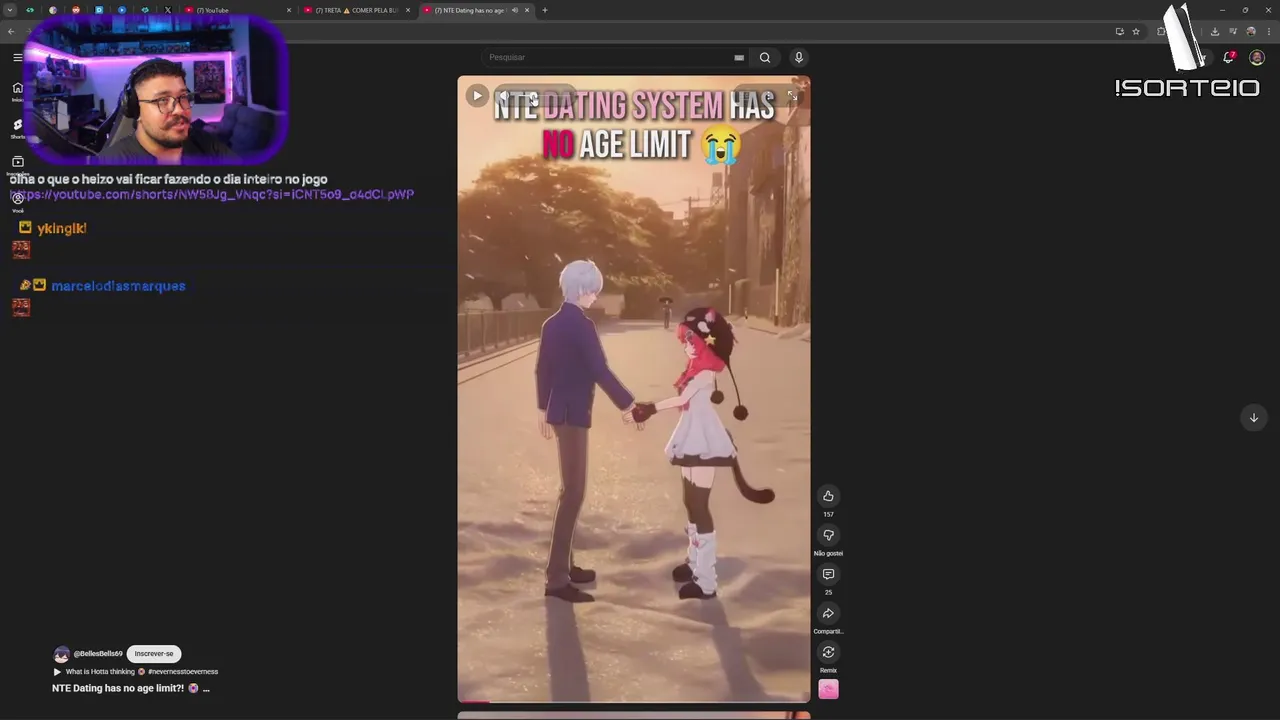The image size is (1280, 720).
Task: Click the ykinglki chat username
Action: click(x=62, y=228)
